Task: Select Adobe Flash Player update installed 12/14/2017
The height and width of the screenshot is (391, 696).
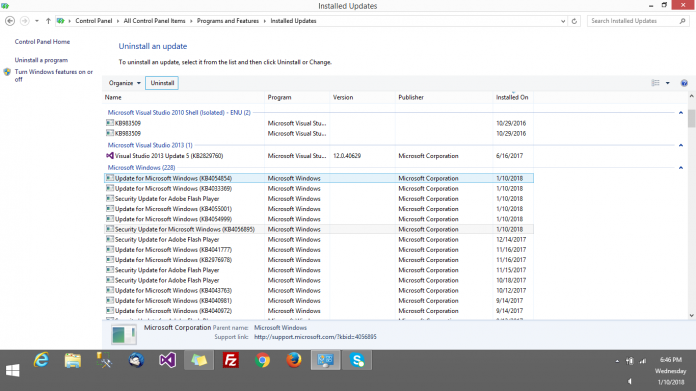Action: 319,239
